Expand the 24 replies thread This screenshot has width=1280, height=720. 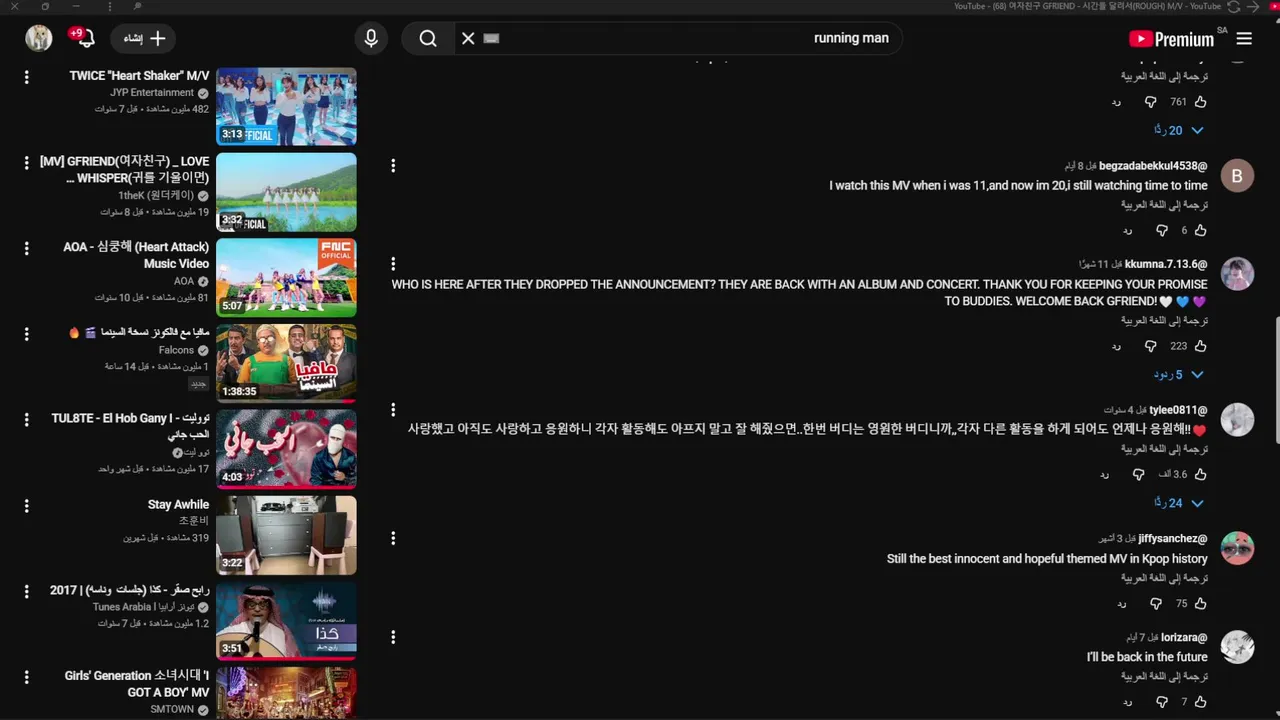[1179, 503]
